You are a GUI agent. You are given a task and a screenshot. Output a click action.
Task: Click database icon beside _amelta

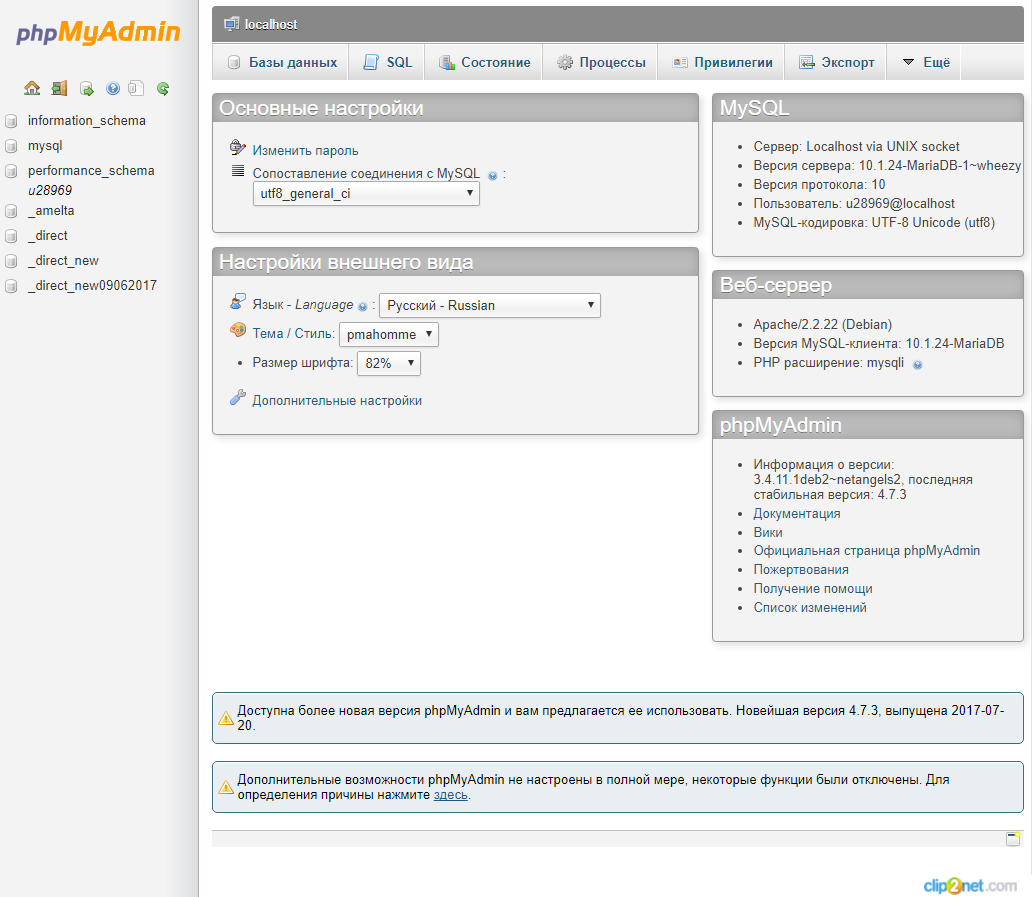click(x=11, y=211)
